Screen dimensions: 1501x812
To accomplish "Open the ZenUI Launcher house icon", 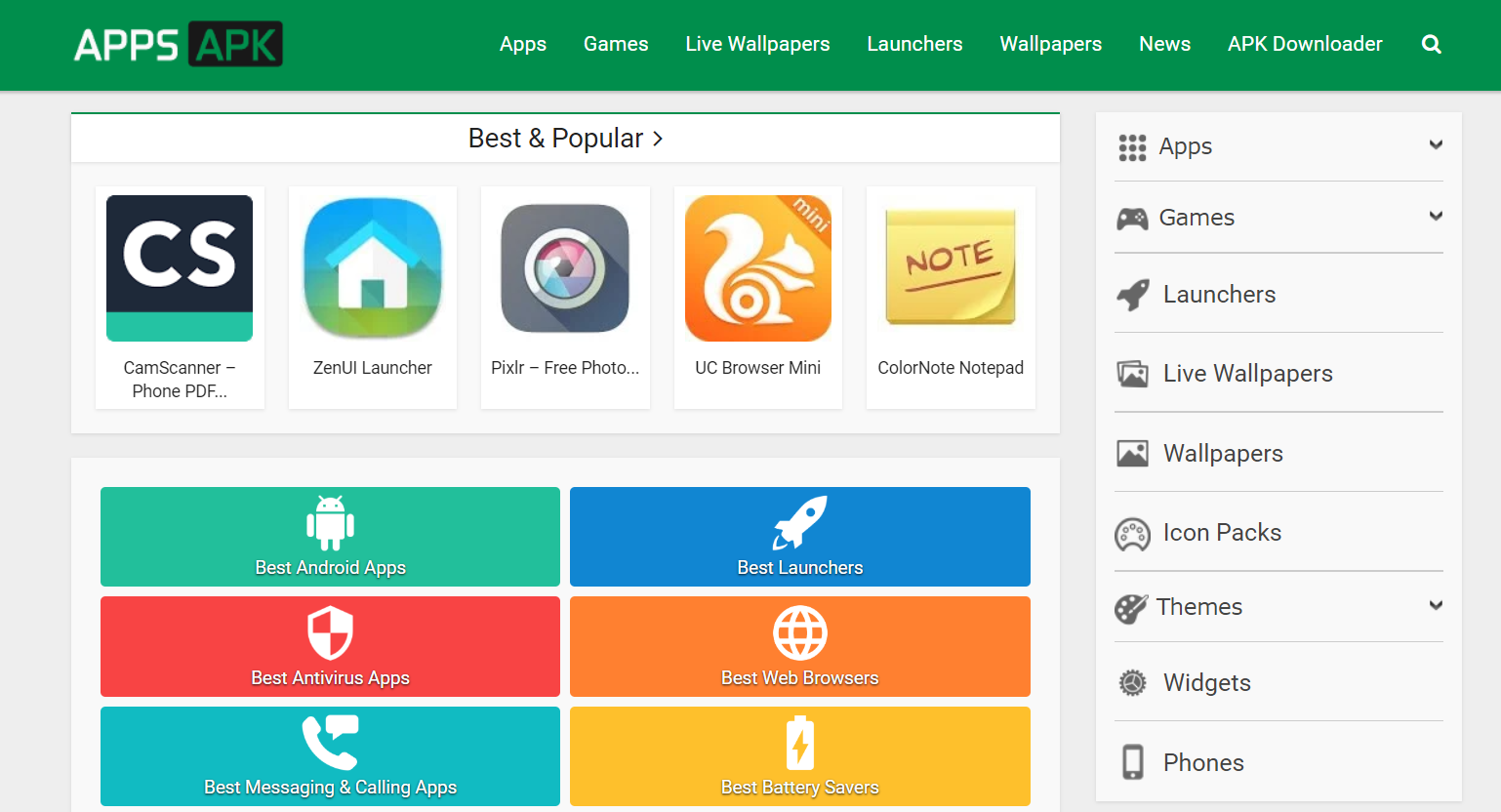I will pos(372,268).
